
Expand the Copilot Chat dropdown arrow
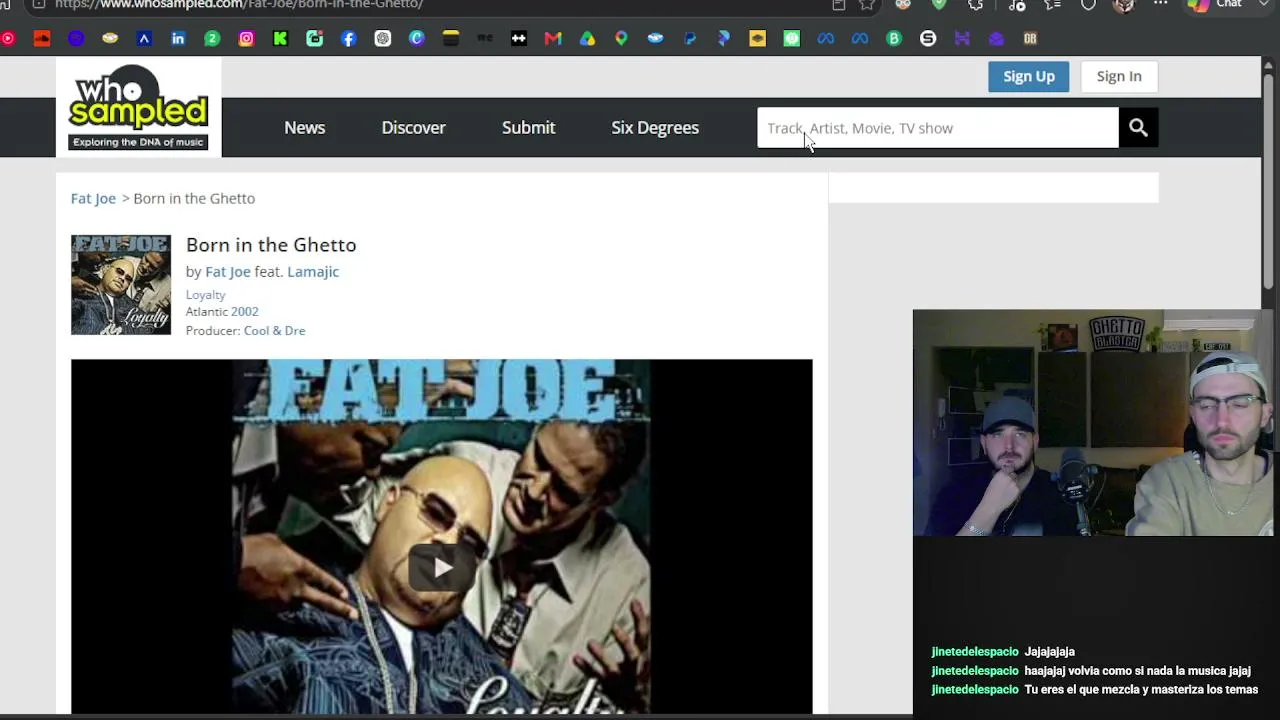point(1265,4)
